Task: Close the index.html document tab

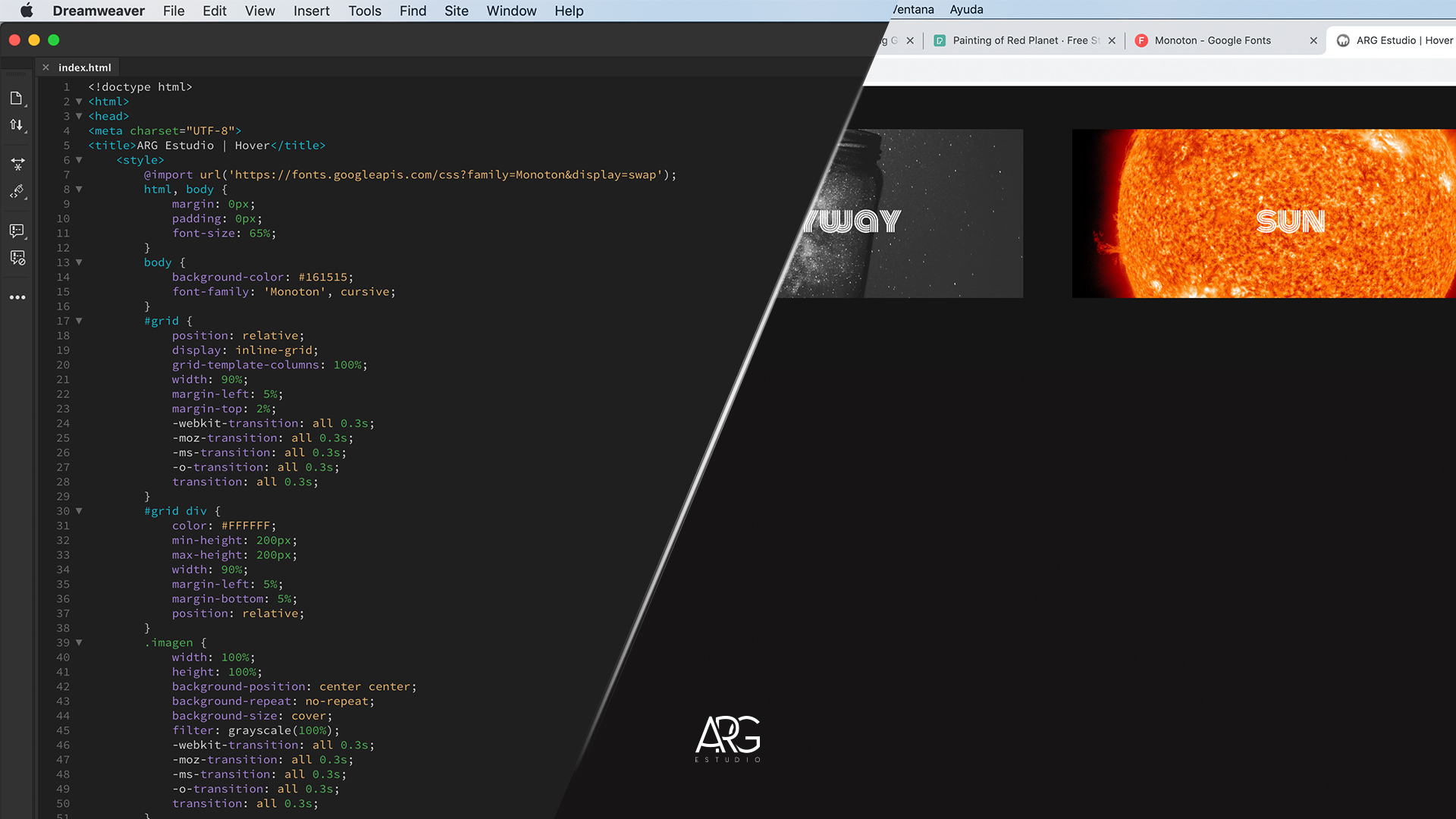Action: coord(45,67)
